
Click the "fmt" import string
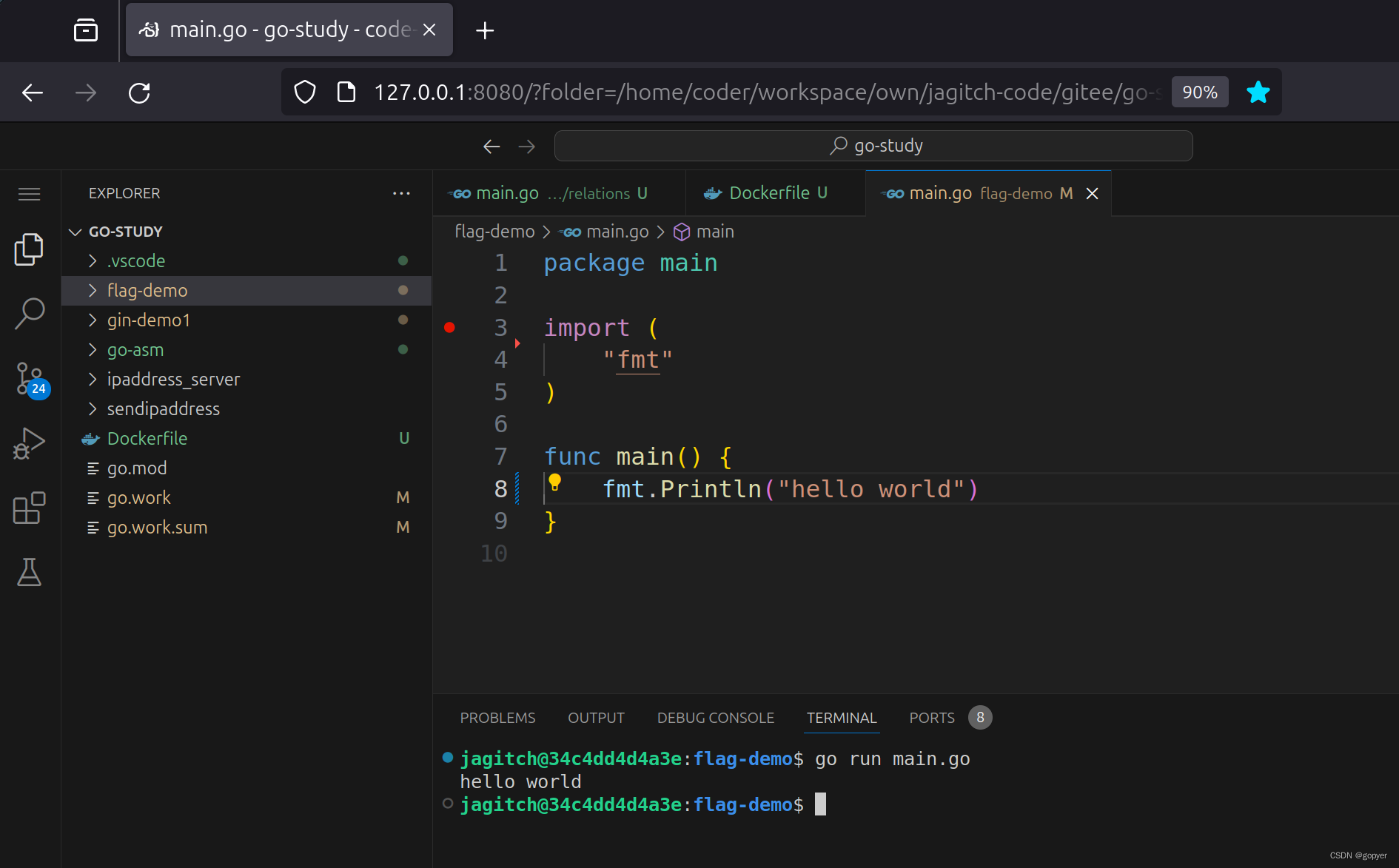(638, 360)
